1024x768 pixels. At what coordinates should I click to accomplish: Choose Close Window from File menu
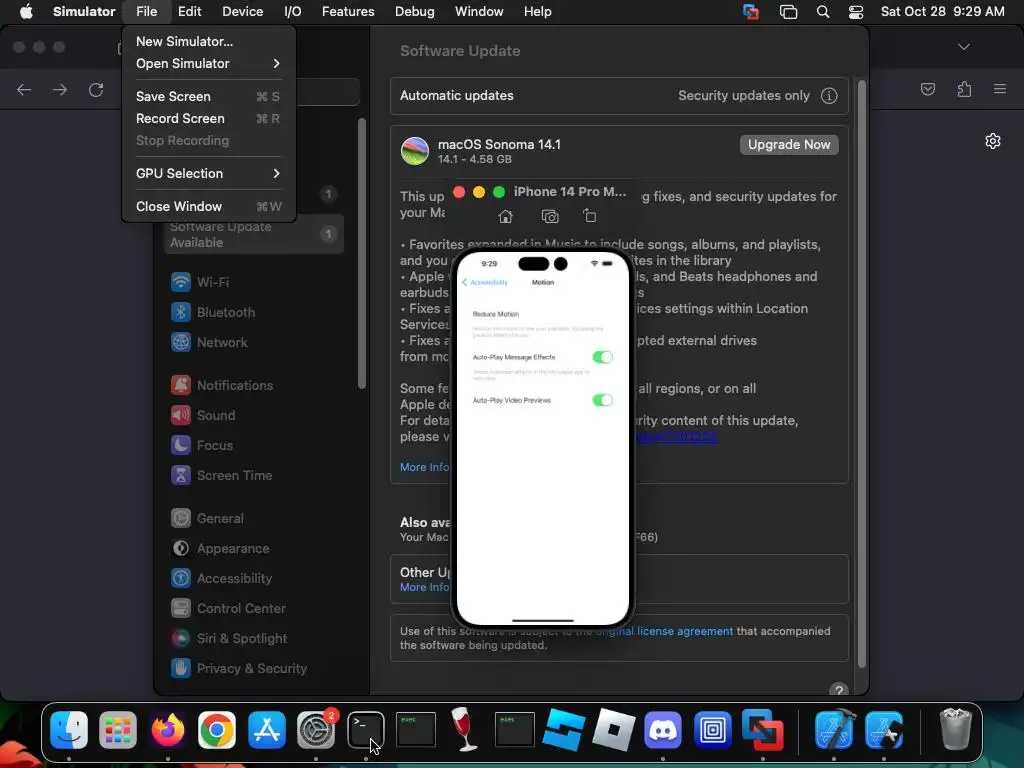[x=208, y=206]
